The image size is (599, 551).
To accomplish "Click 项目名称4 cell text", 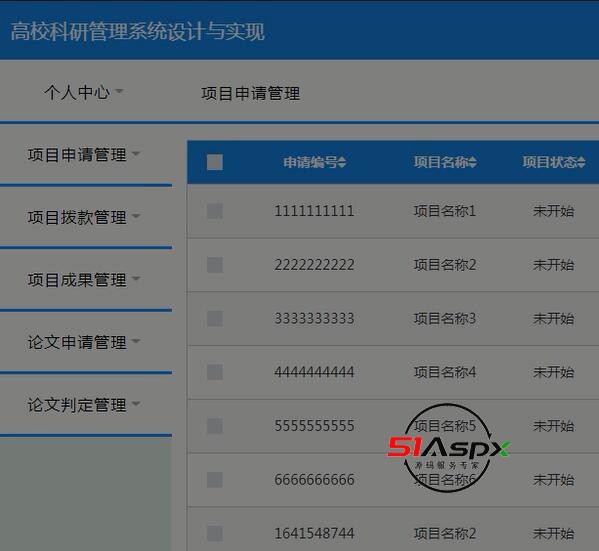I will 445,372.
